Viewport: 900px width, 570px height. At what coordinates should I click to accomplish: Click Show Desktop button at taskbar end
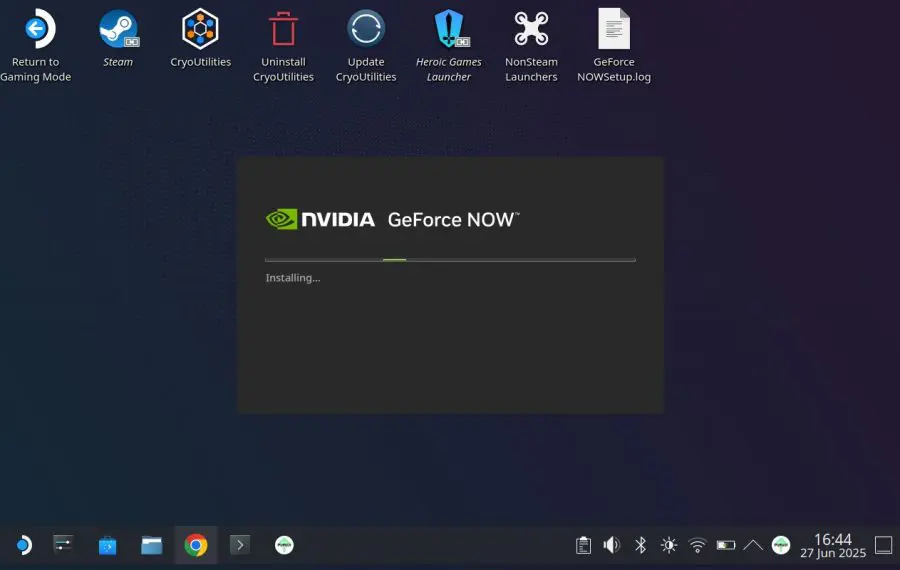[x=883, y=545]
